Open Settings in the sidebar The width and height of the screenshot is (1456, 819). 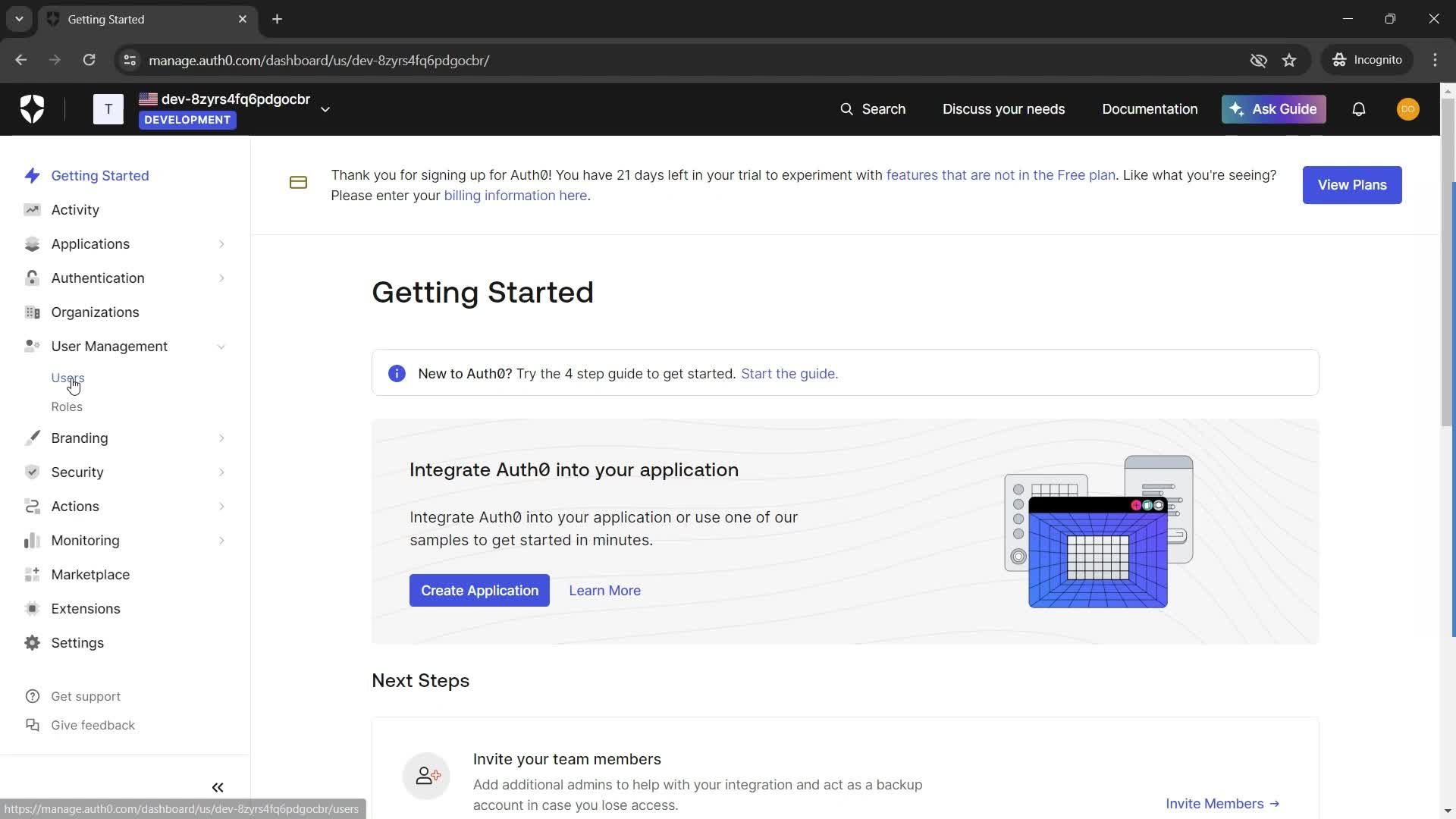77,643
